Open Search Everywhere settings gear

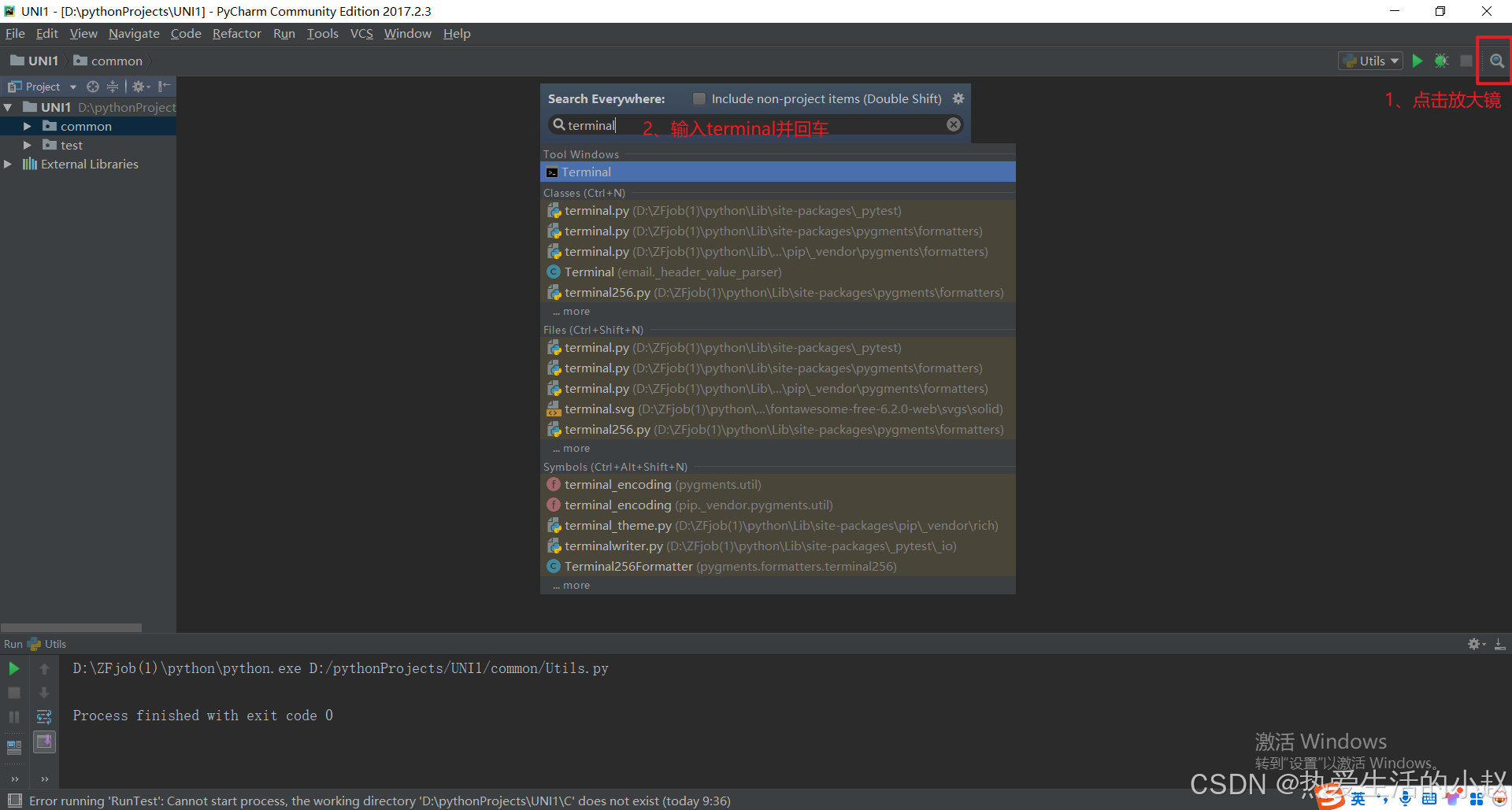tap(958, 98)
